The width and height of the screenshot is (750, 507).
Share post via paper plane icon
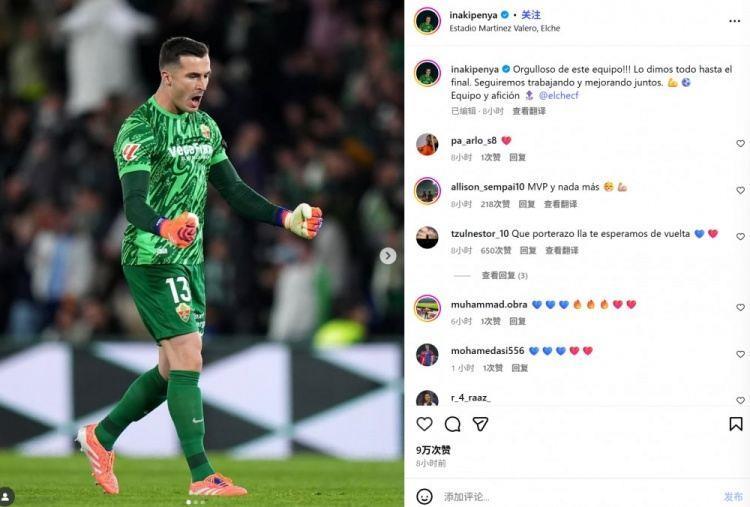[480, 424]
